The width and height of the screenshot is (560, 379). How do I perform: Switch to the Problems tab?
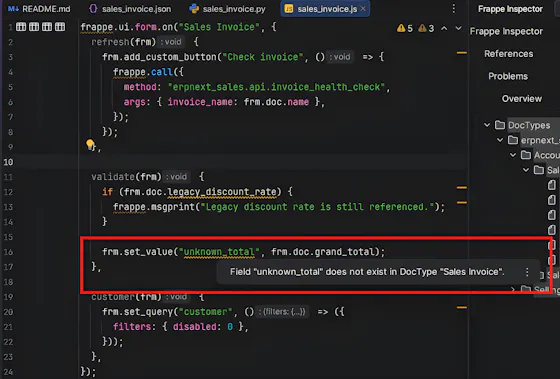[508, 76]
